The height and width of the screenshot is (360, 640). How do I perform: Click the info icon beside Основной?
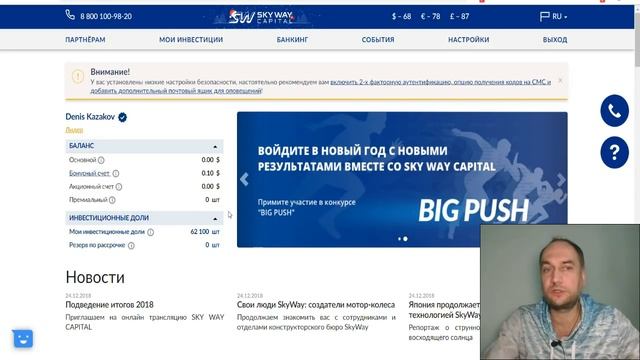coord(101,160)
